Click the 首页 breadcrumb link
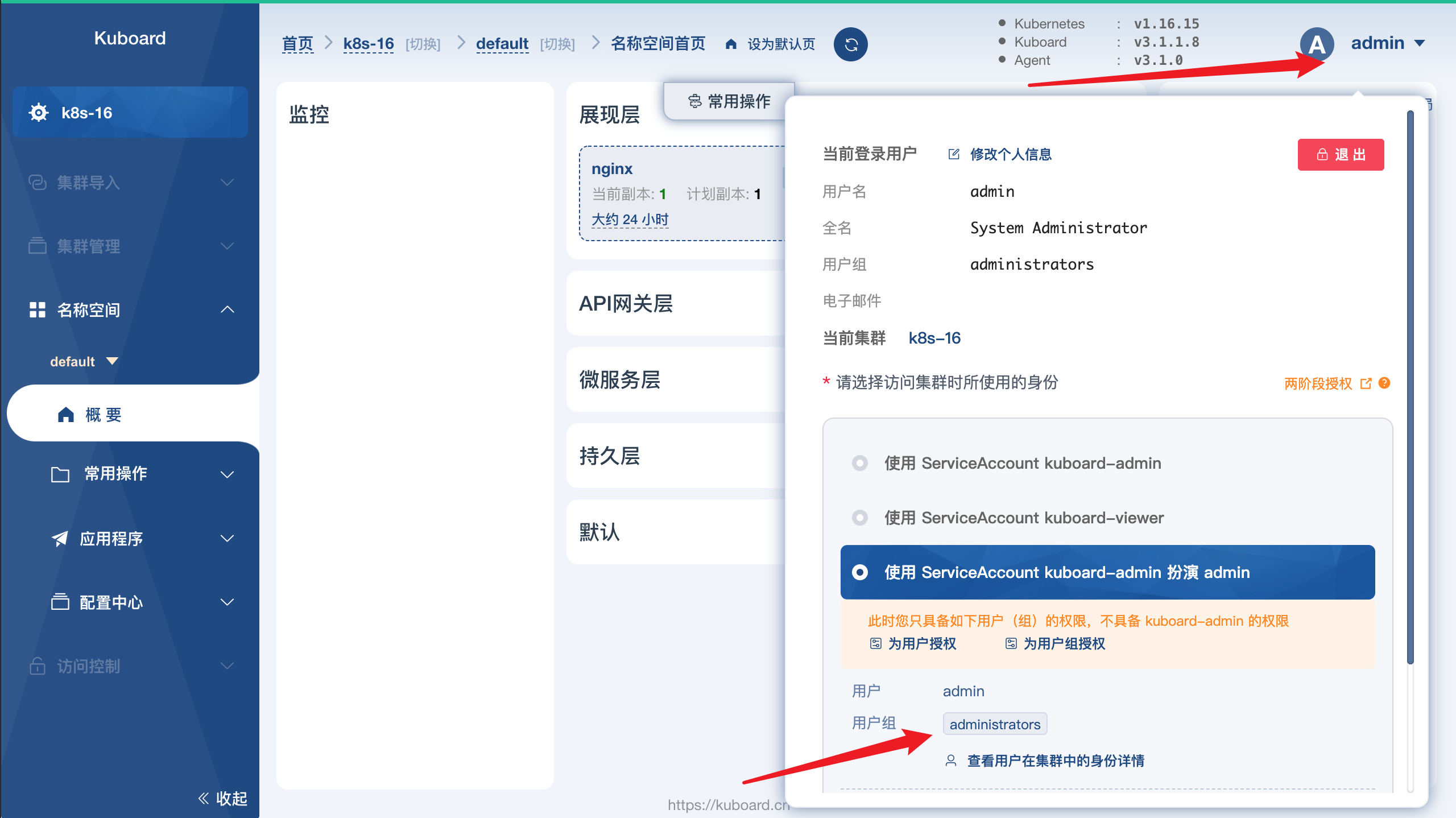 297,44
